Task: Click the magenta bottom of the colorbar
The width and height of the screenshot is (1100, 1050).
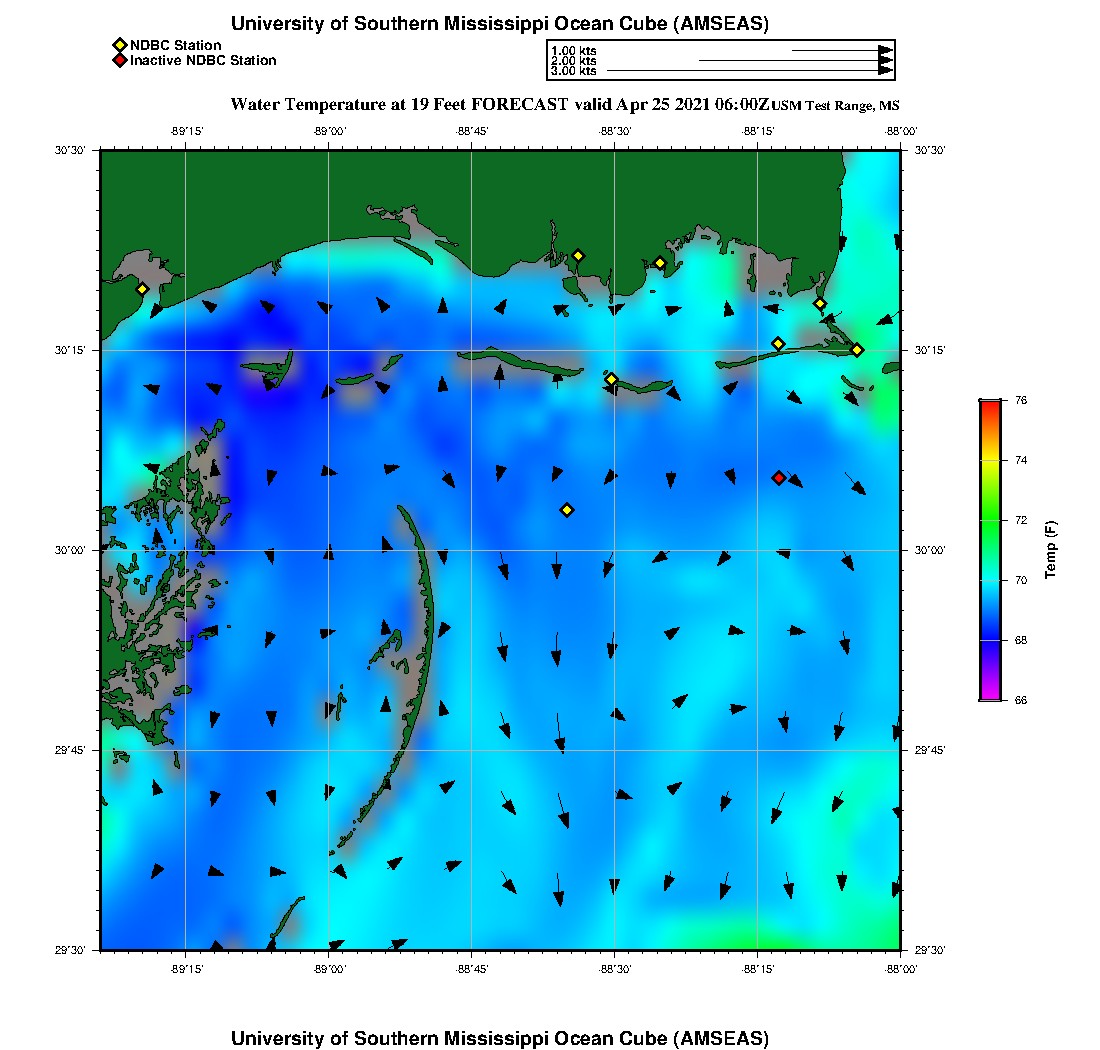Action: pos(989,697)
